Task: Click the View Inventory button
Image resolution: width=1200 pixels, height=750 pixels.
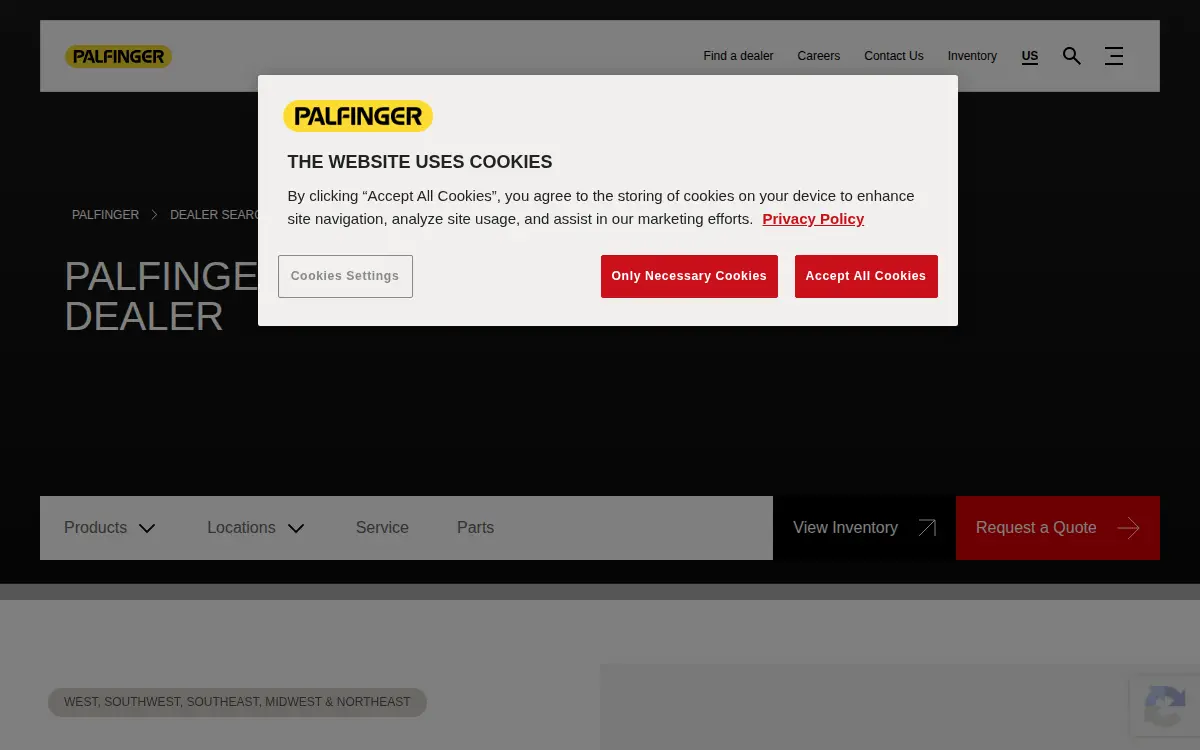Action: 864,528
